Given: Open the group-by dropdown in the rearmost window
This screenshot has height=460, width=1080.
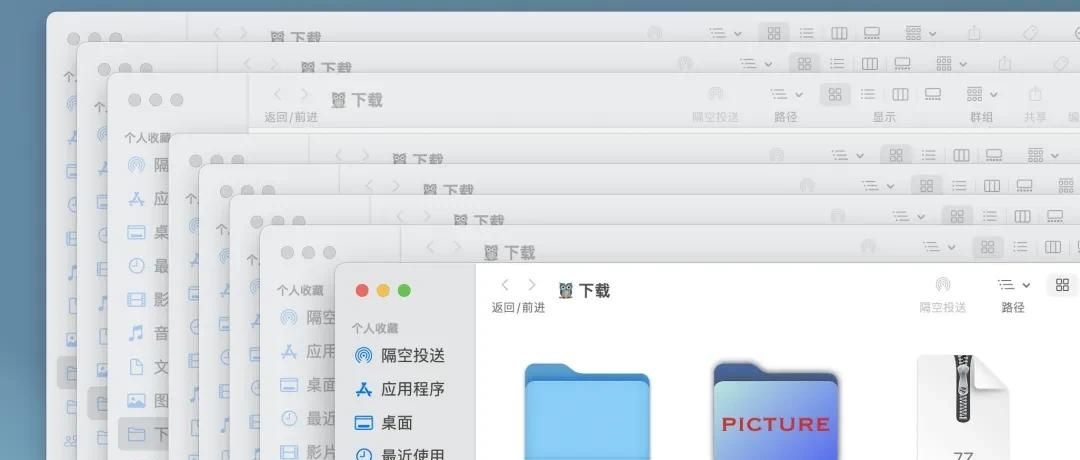Looking at the screenshot, I should coord(921,33).
